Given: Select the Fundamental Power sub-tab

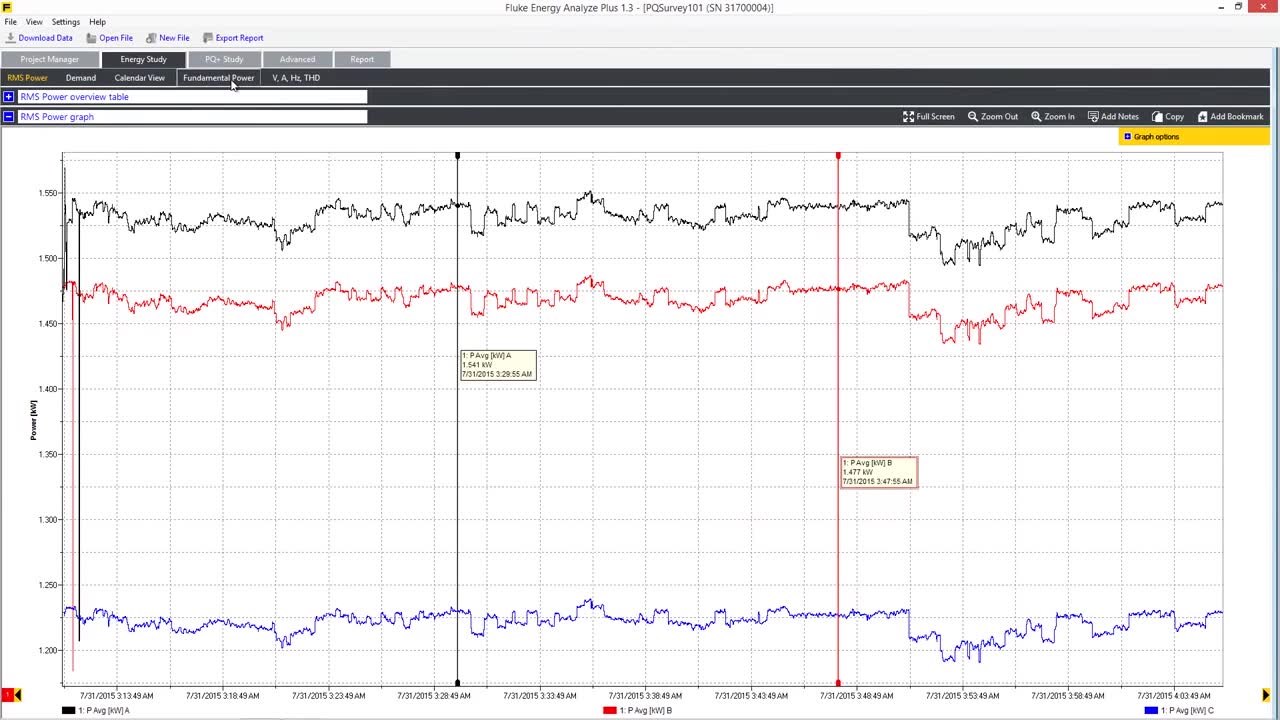Looking at the screenshot, I should 218,78.
